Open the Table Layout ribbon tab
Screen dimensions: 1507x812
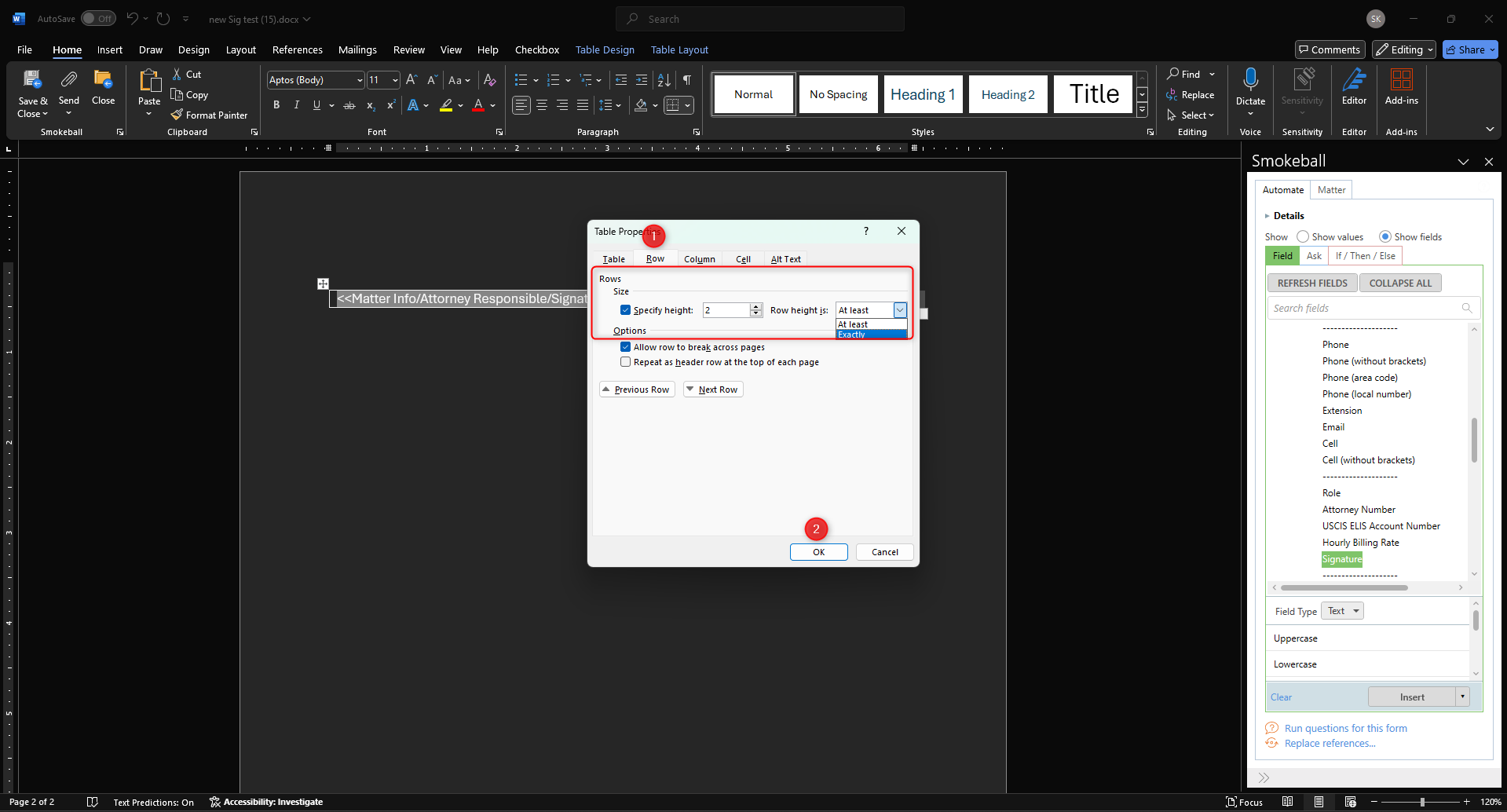point(679,49)
